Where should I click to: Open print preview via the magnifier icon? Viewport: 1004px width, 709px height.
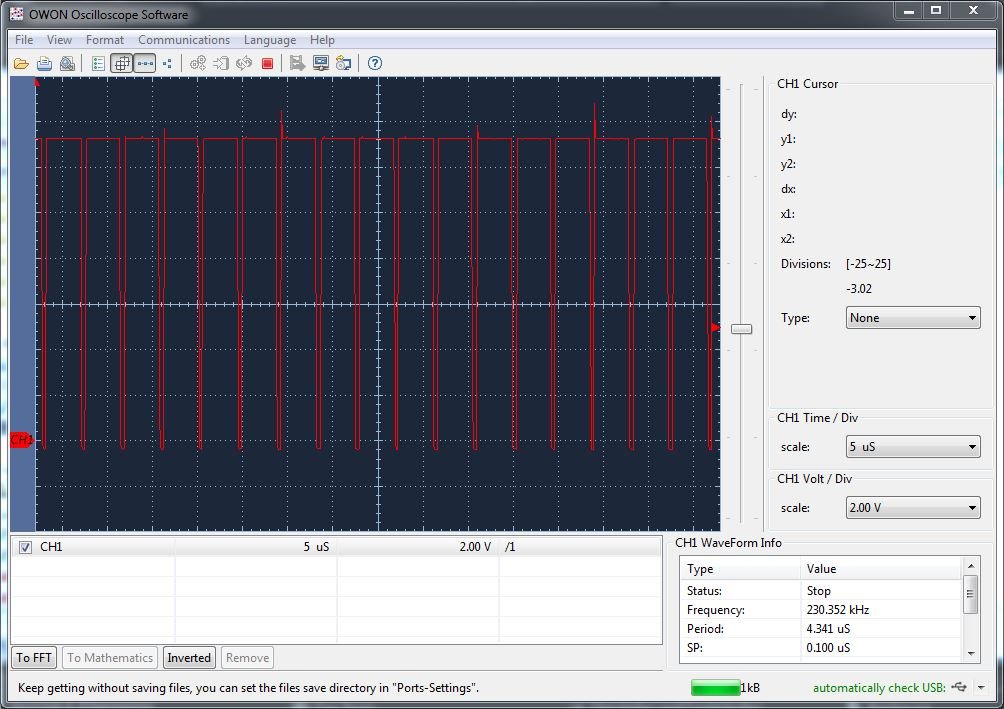click(67, 63)
